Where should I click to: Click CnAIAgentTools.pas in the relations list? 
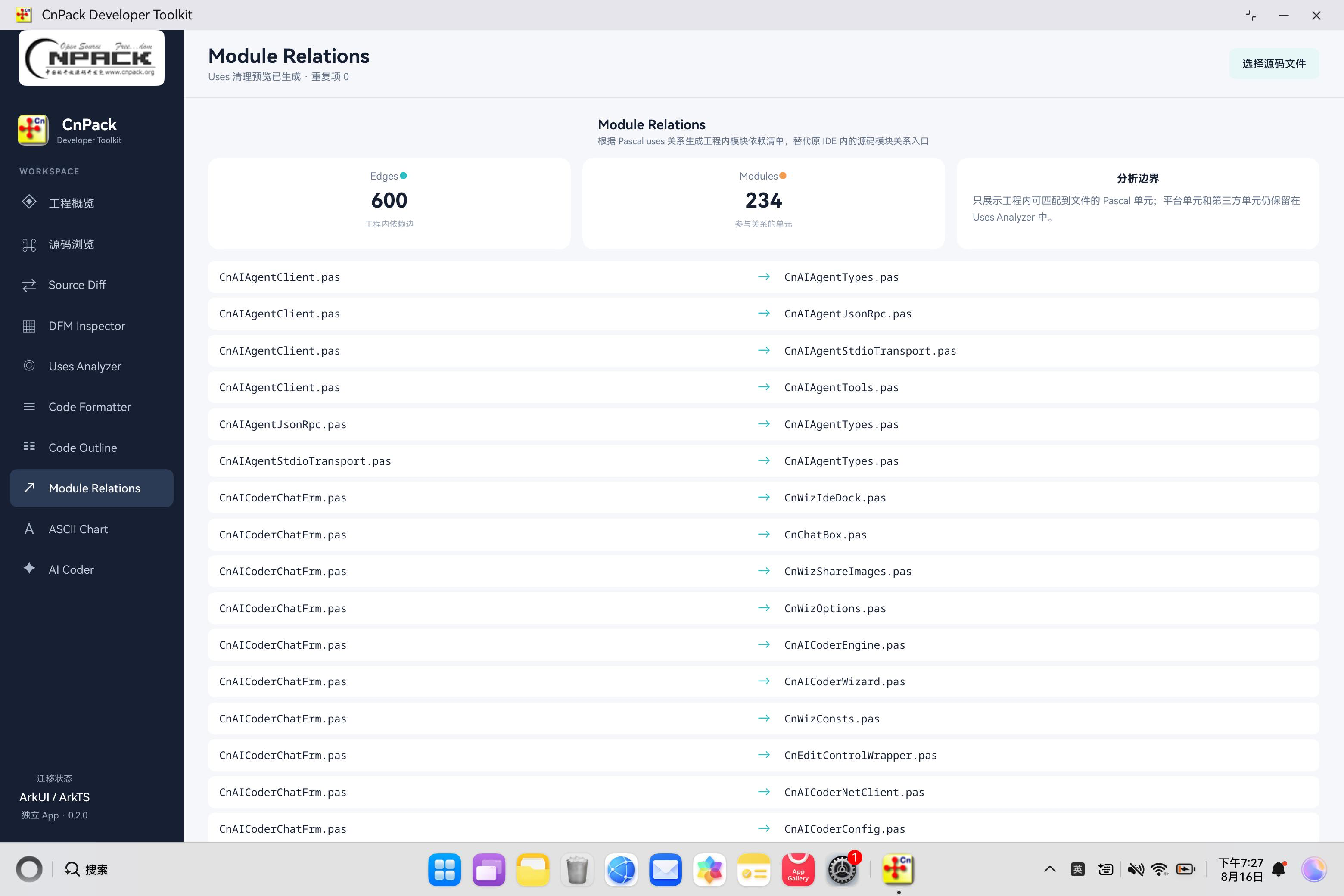(841, 387)
